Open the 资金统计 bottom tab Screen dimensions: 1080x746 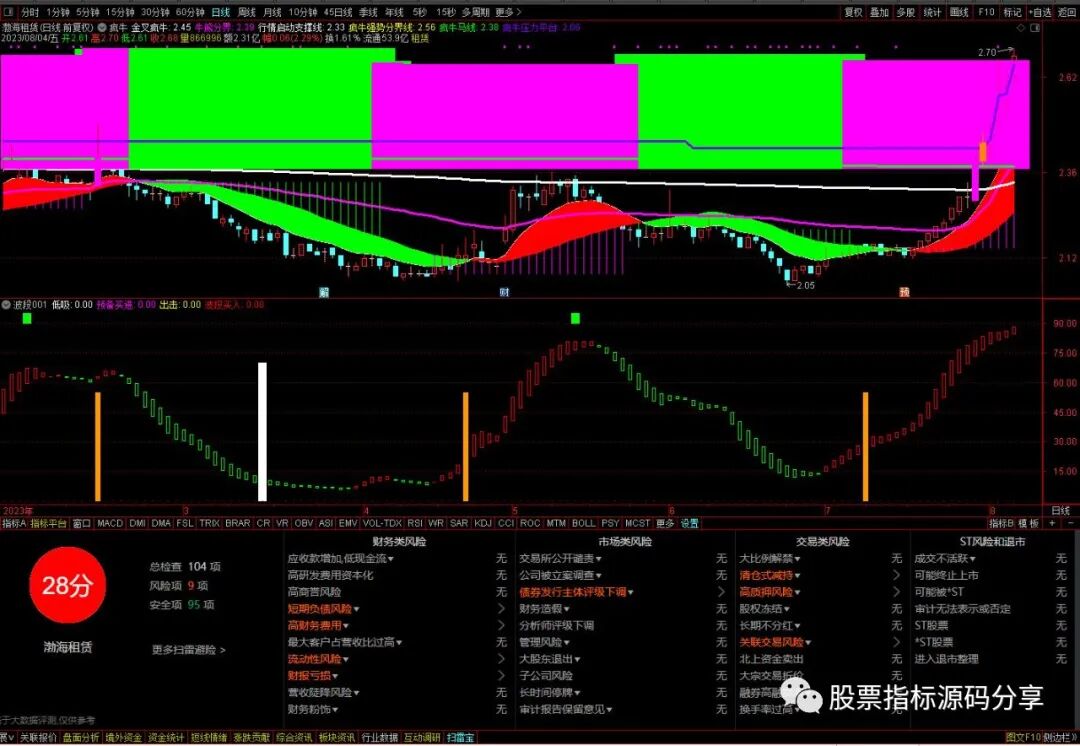[166, 738]
